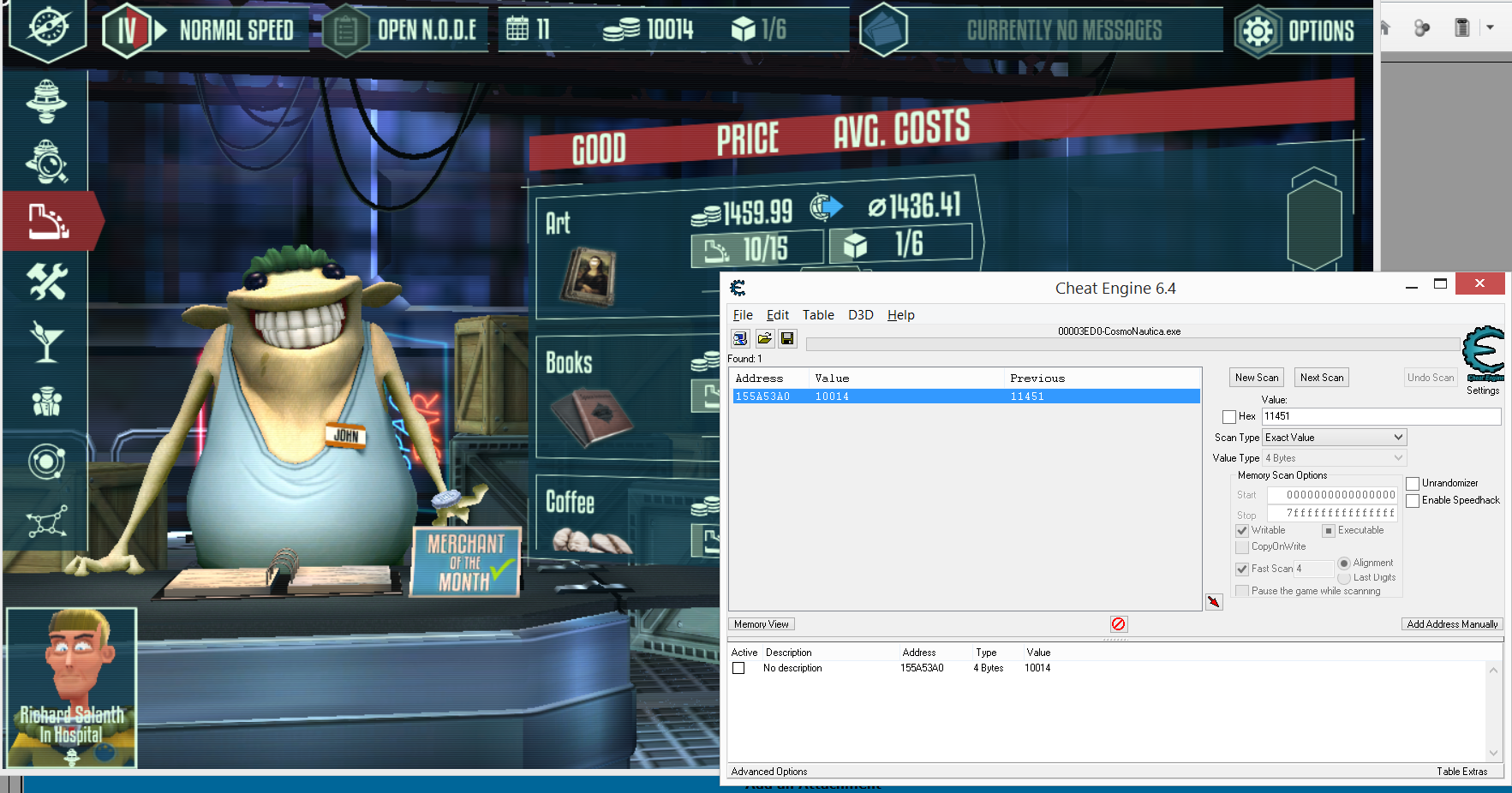The image size is (1512, 793).
Task: Click the compass icon at top left
Action: 48,27
